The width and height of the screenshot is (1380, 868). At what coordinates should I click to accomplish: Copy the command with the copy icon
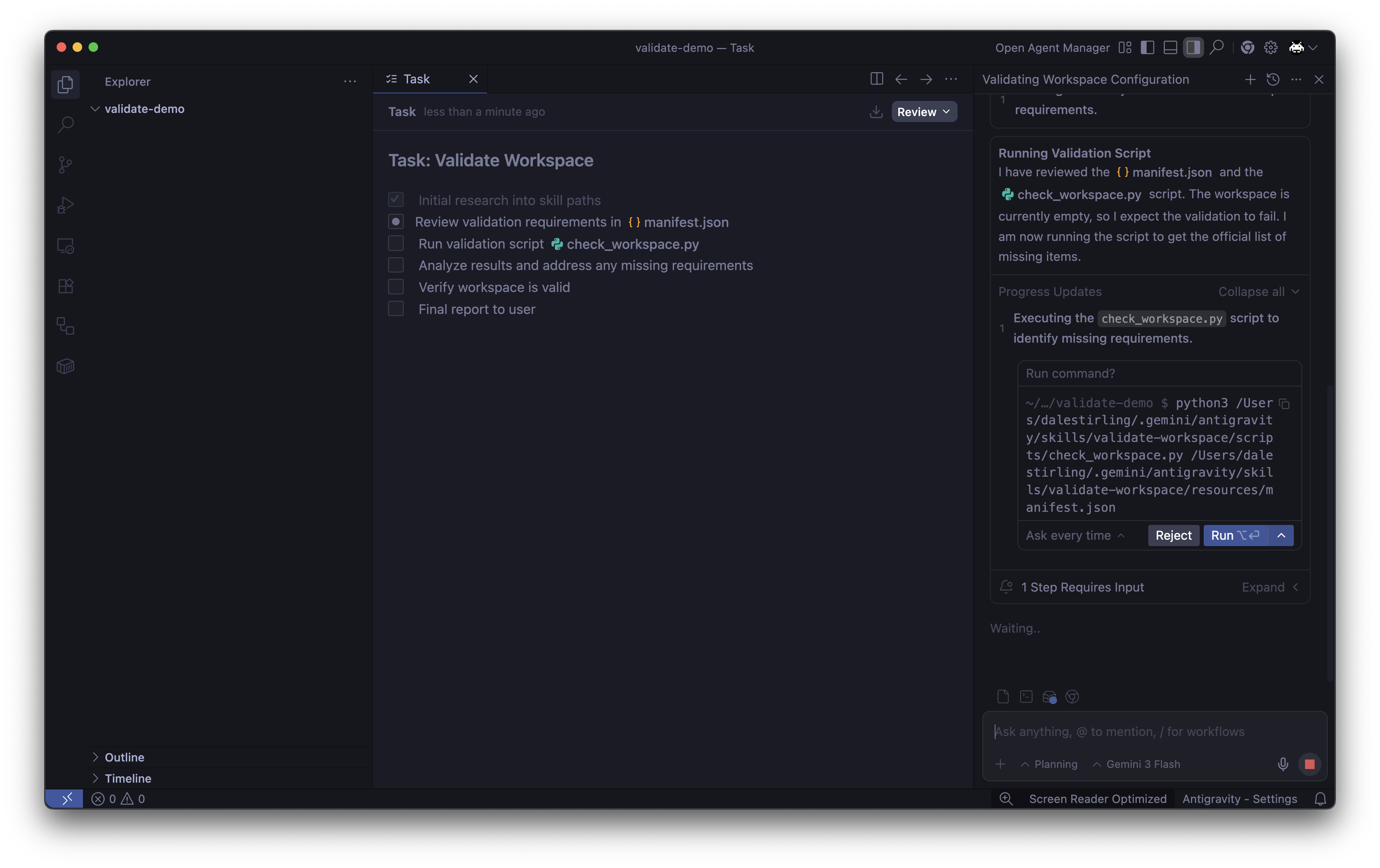point(1284,404)
